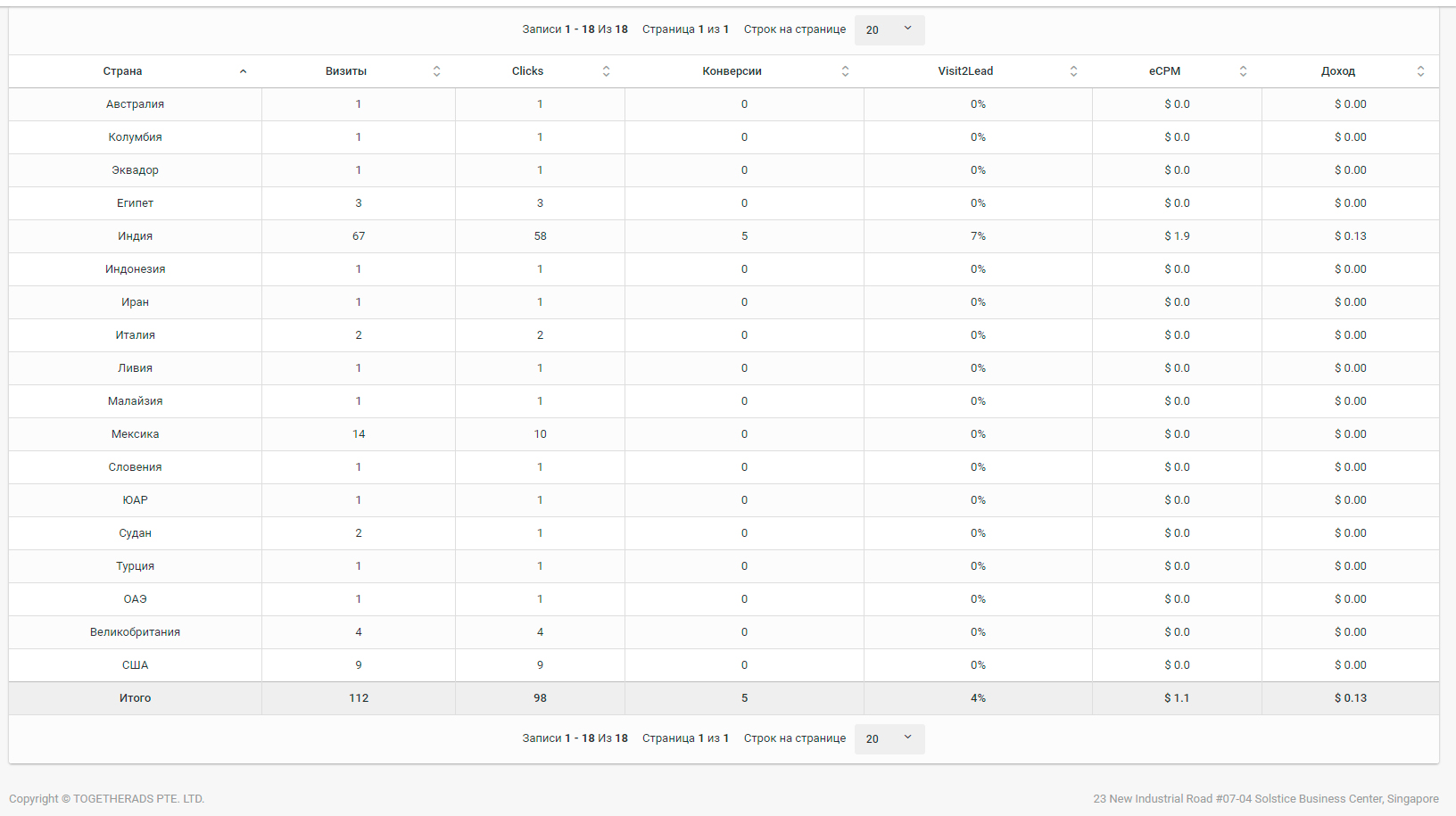Open the bottom rows-per-page dropdown
The width and height of the screenshot is (1456, 816).
point(889,738)
